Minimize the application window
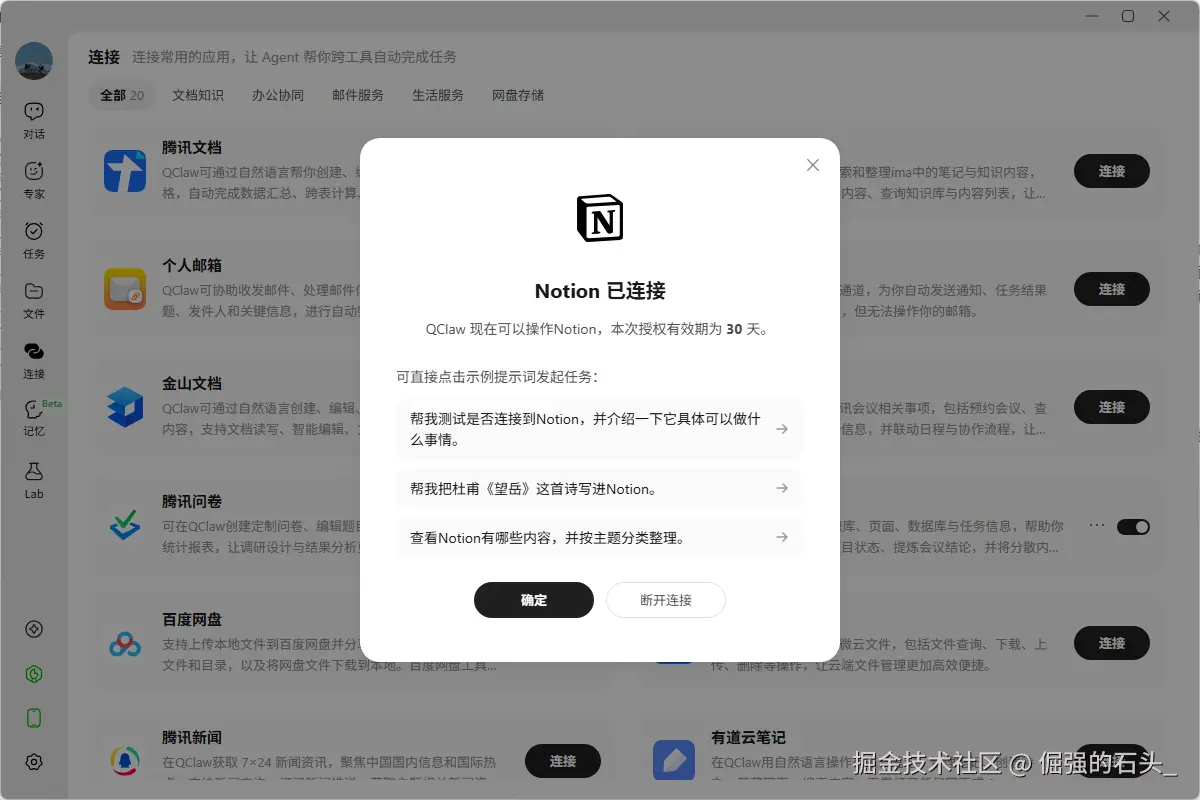This screenshot has width=1200, height=800. pyautogui.click(x=1092, y=16)
